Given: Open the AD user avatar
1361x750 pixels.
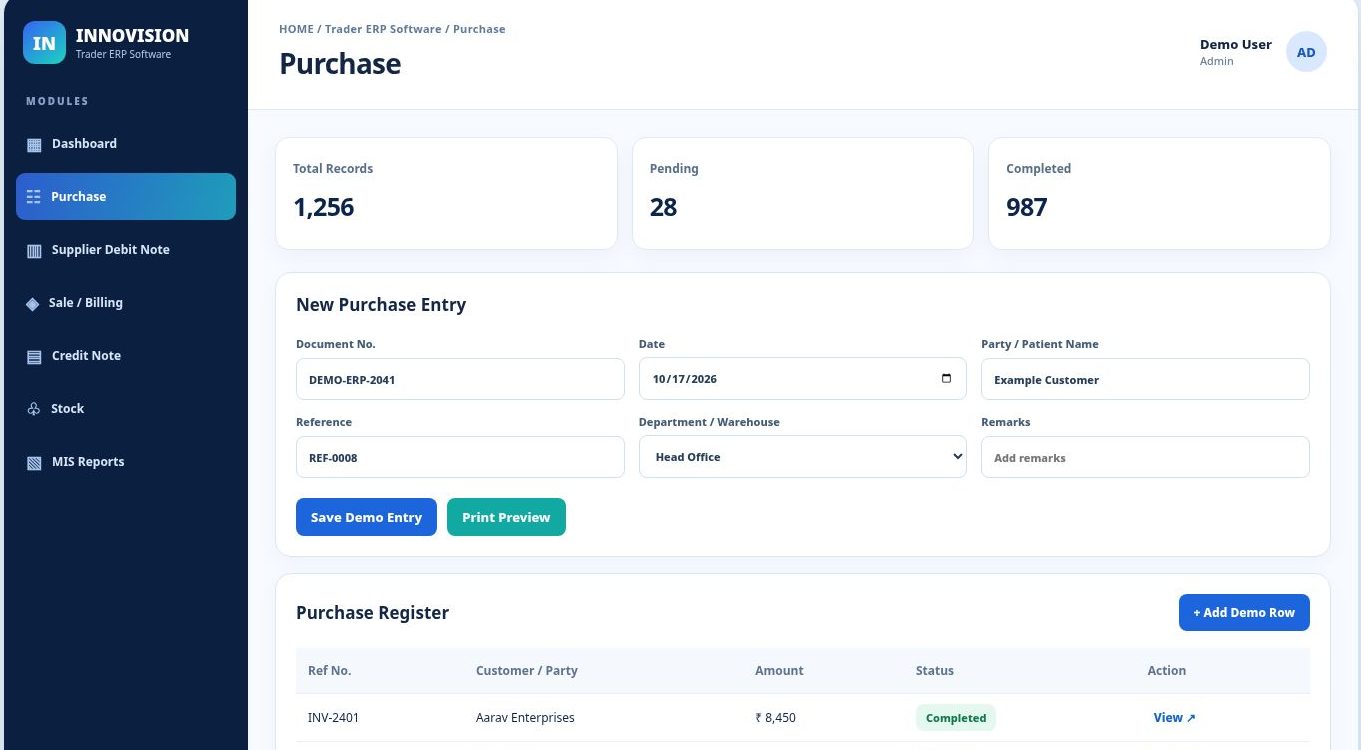Looking at the screenshot, I should pos(1306,52).
